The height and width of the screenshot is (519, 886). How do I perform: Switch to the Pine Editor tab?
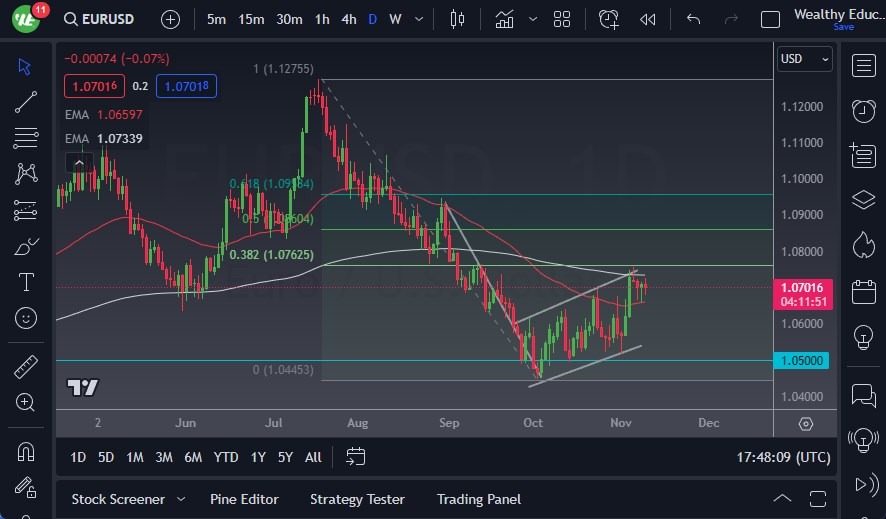click(244, 499)
